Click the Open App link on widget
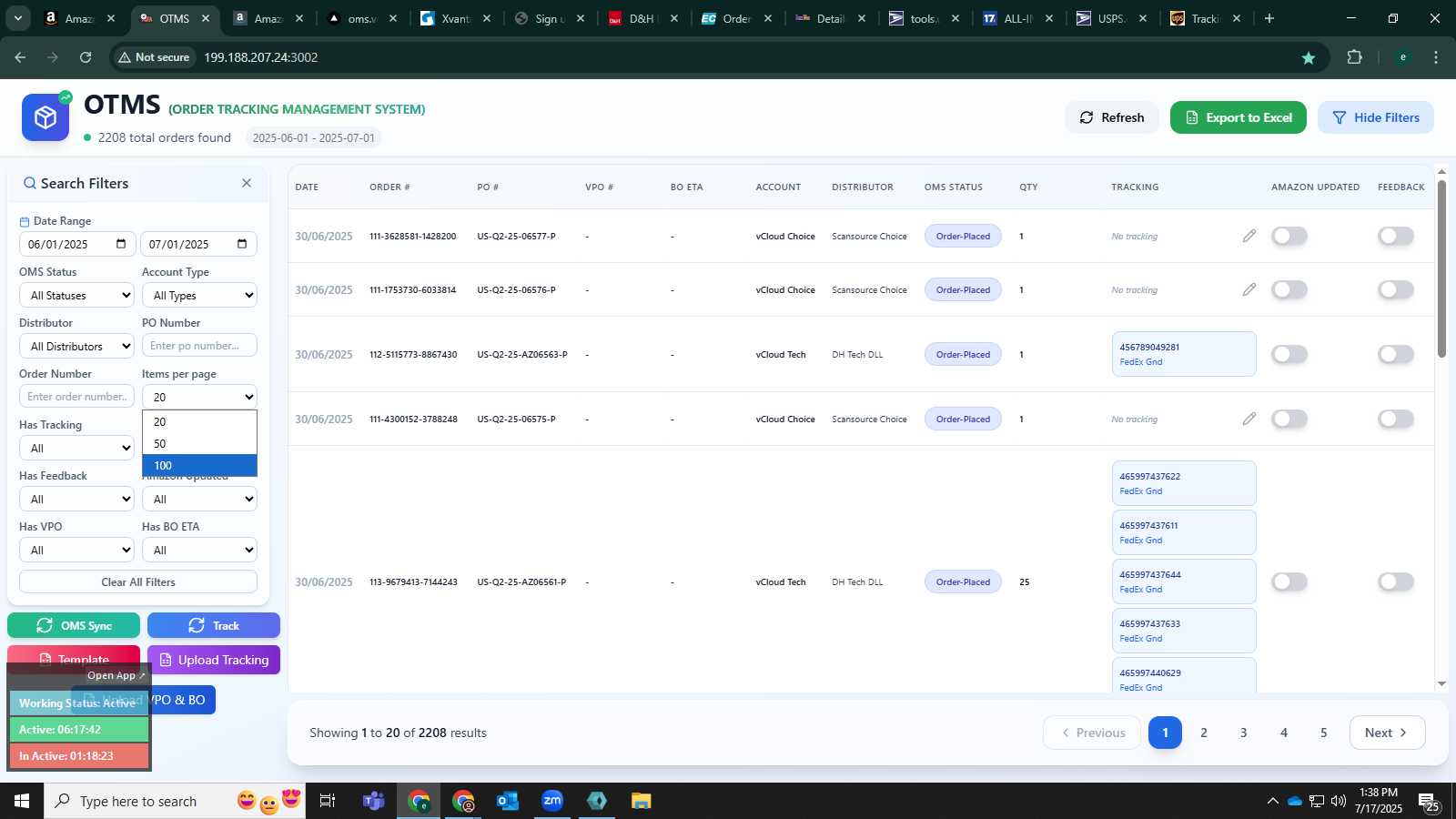This screenshot has height=819, width=1456. 116,675
